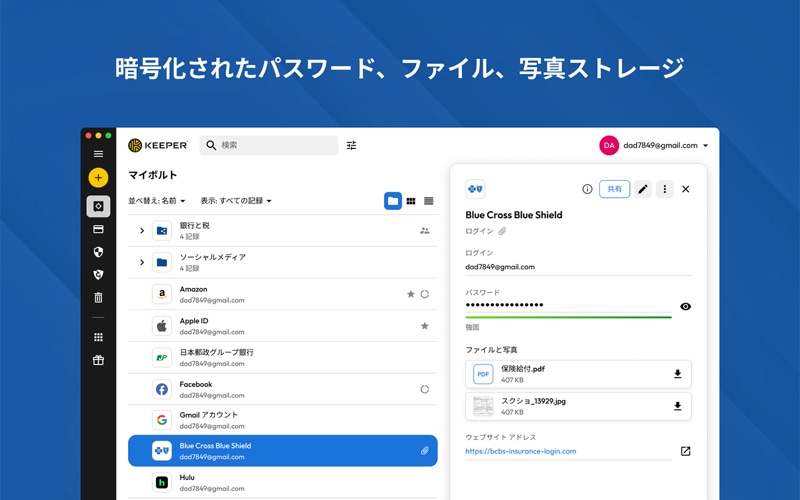The height and width of the screenshot is (500, 800).
Task: Click the login value dad7849@gmail.com in details
Action: 500,267
